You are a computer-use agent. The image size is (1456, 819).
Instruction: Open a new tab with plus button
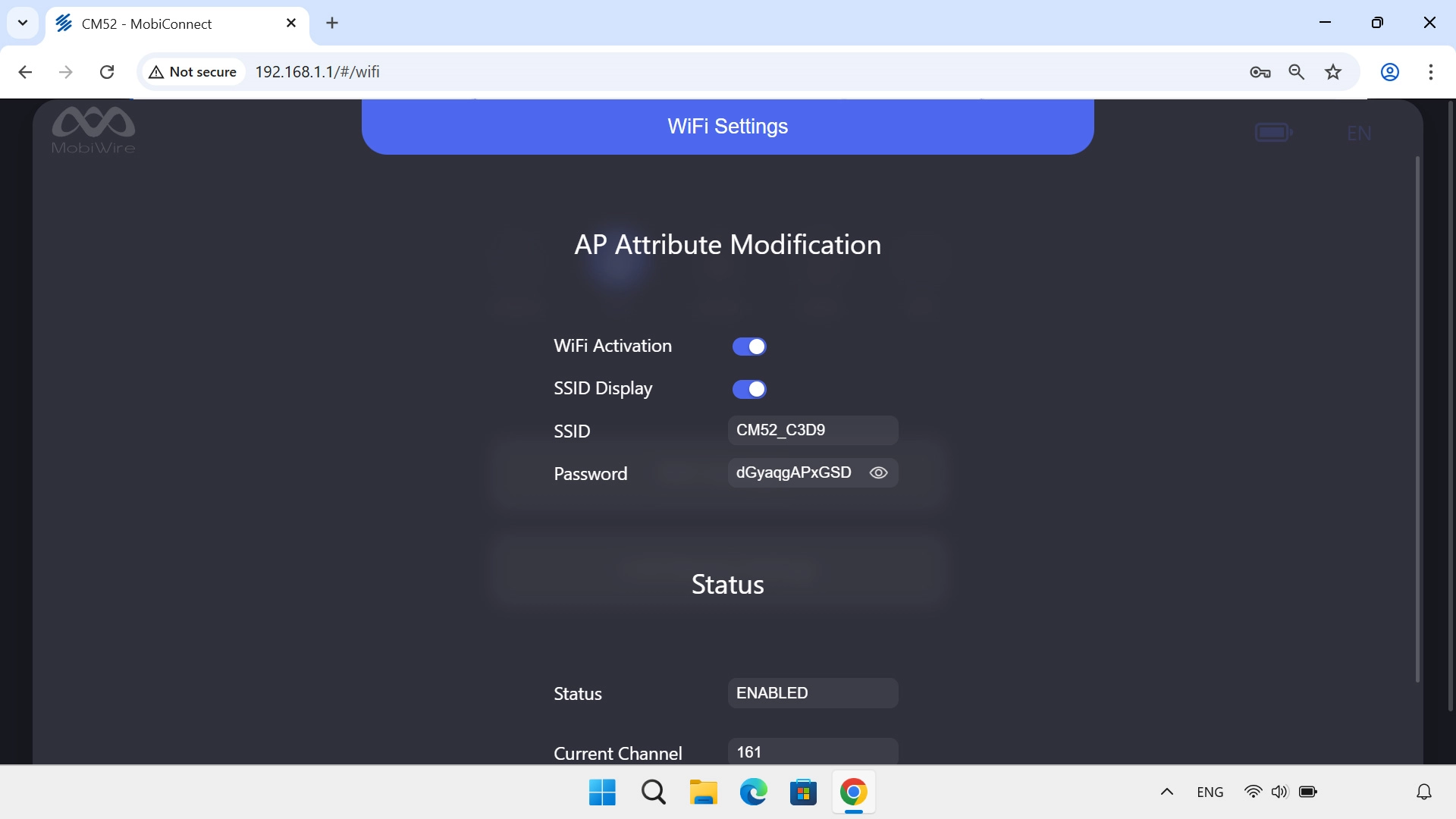[332, 23]
